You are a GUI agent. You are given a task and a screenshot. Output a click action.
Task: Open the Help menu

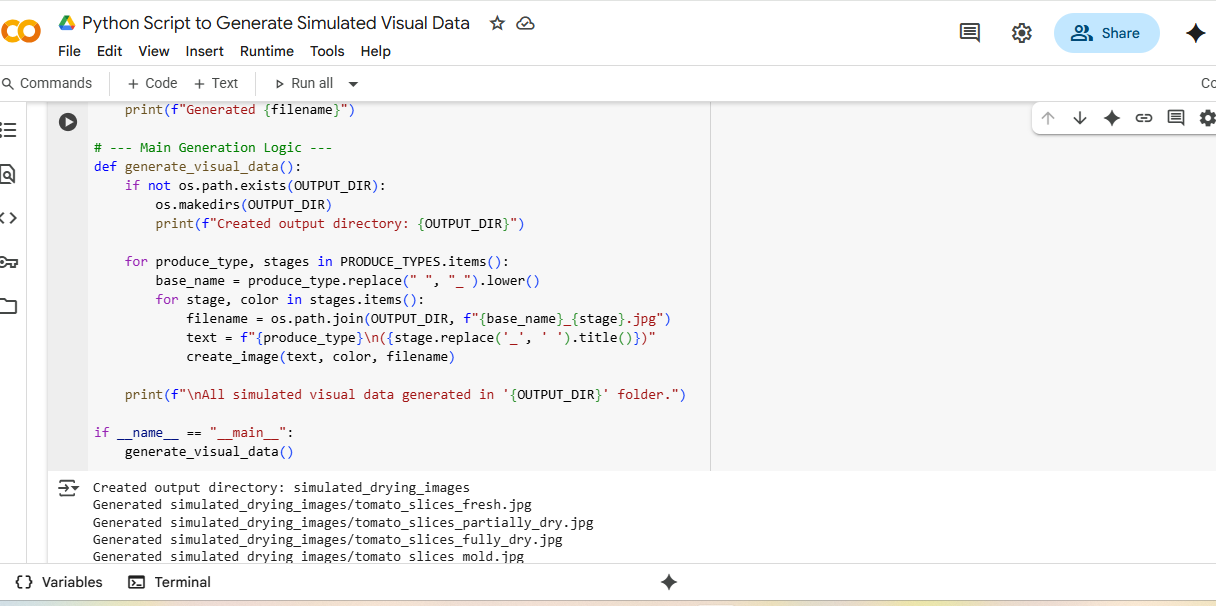376,51
